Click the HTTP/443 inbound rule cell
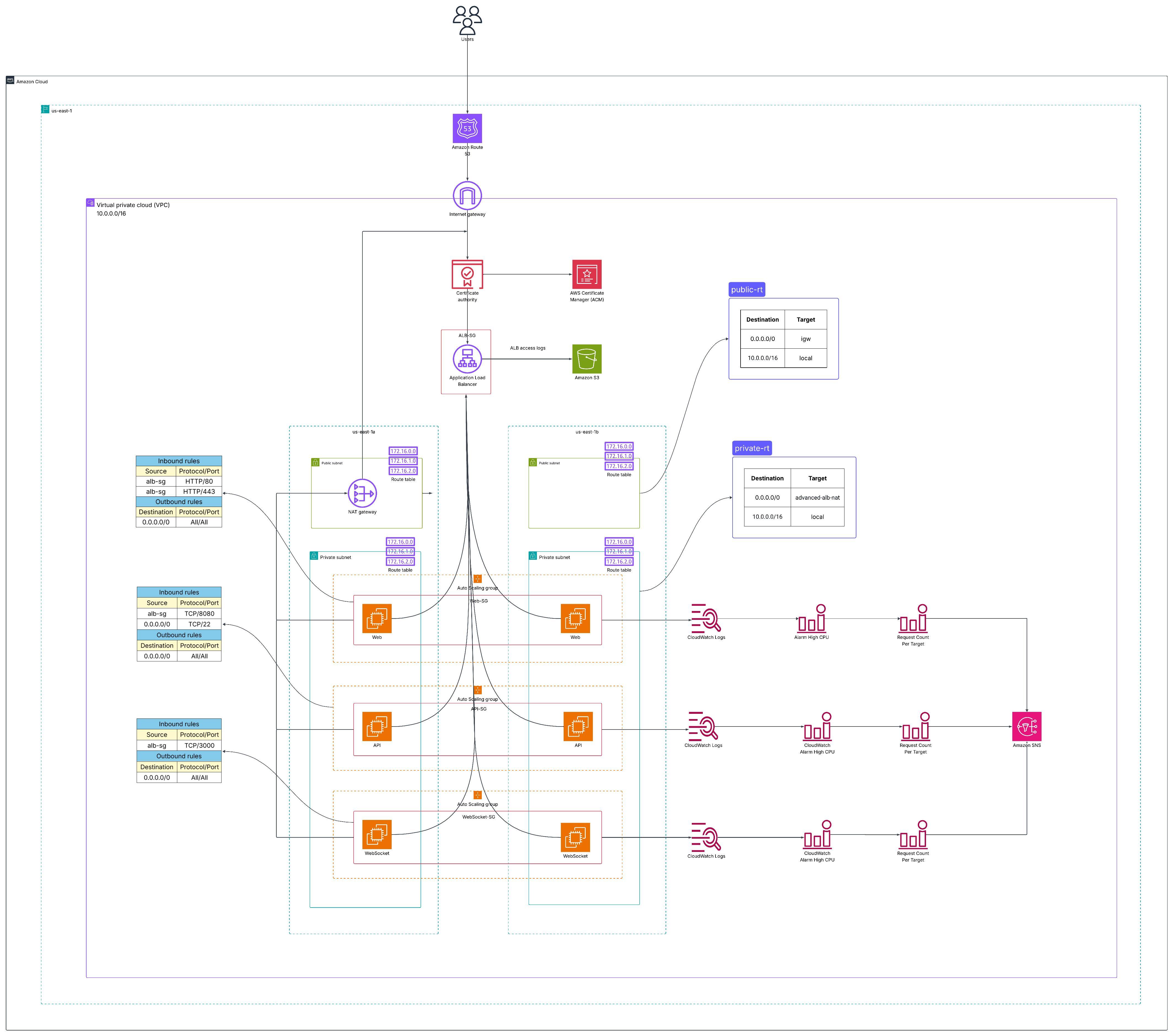 click(x=199, y=491)
